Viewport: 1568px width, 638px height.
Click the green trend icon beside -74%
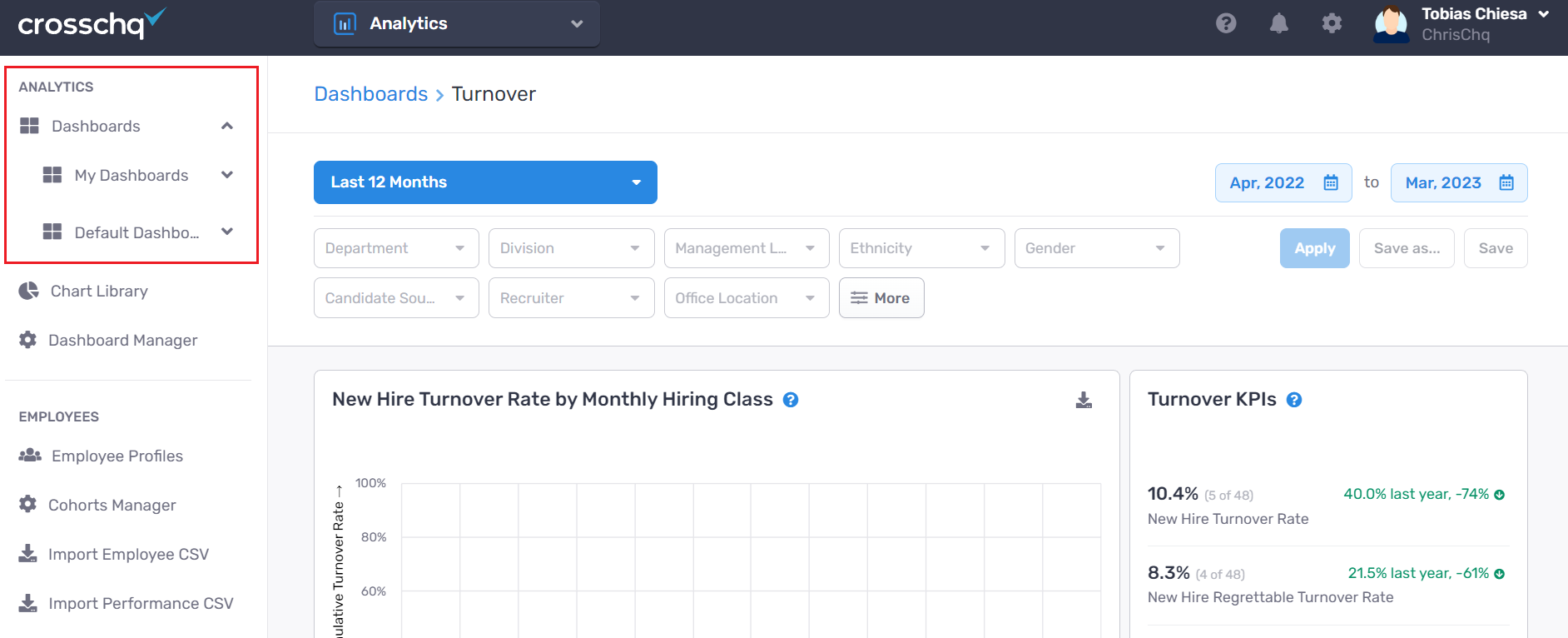(1500, 495)
